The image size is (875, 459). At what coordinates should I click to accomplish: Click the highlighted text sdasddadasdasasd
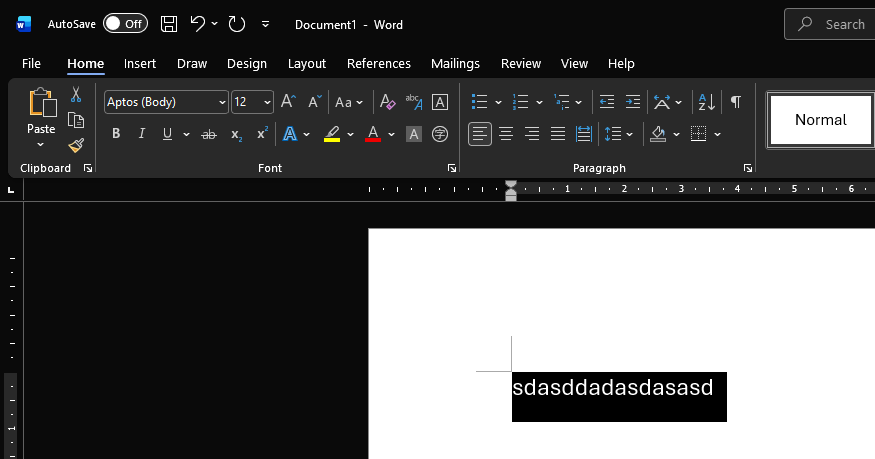pyautogui.click(x=613, y=388)
